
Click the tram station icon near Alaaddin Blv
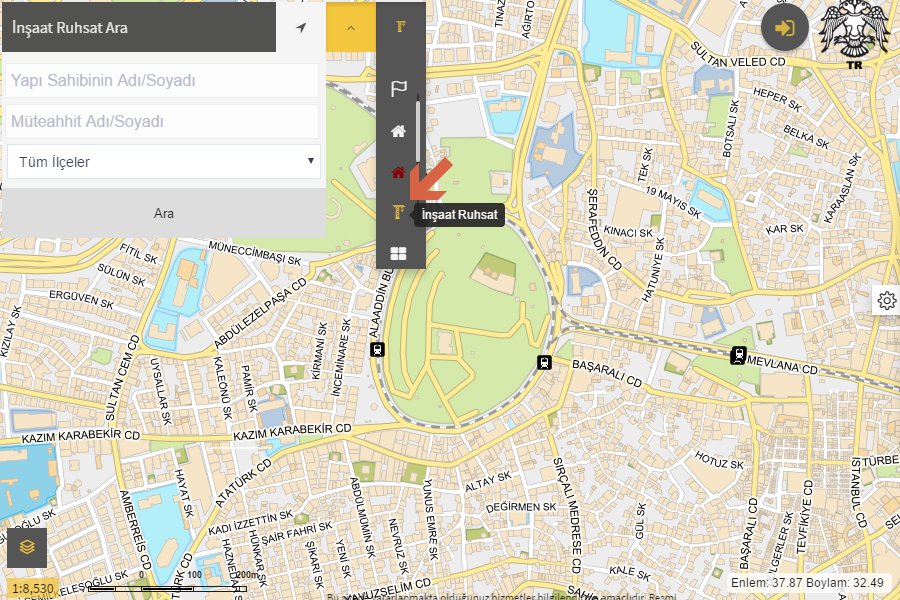(377, 349)
